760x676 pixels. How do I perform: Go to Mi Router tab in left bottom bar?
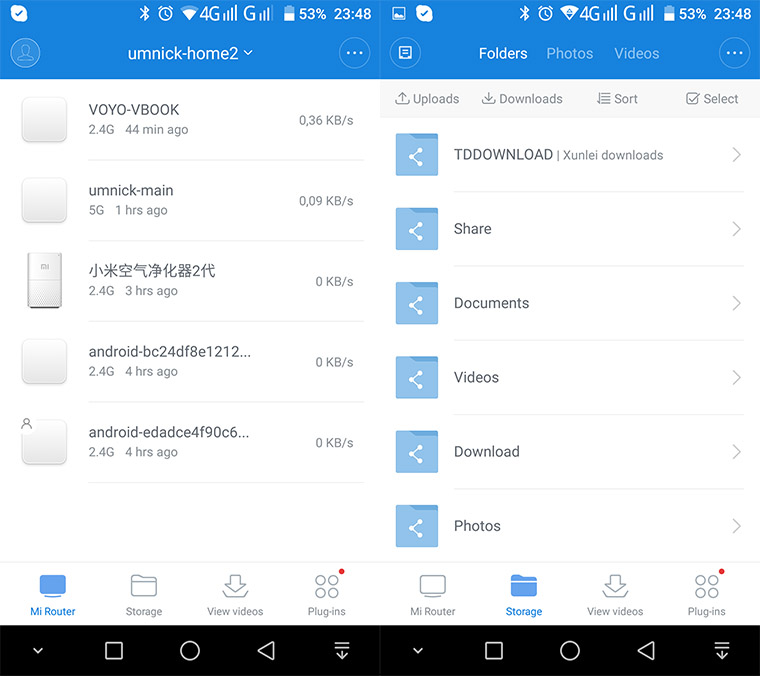[52, 595]
